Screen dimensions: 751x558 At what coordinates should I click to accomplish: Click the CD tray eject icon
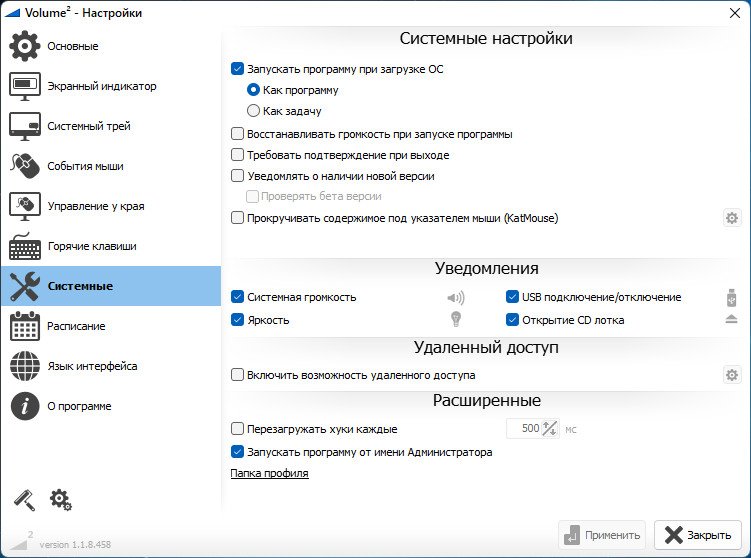point(731,319)
